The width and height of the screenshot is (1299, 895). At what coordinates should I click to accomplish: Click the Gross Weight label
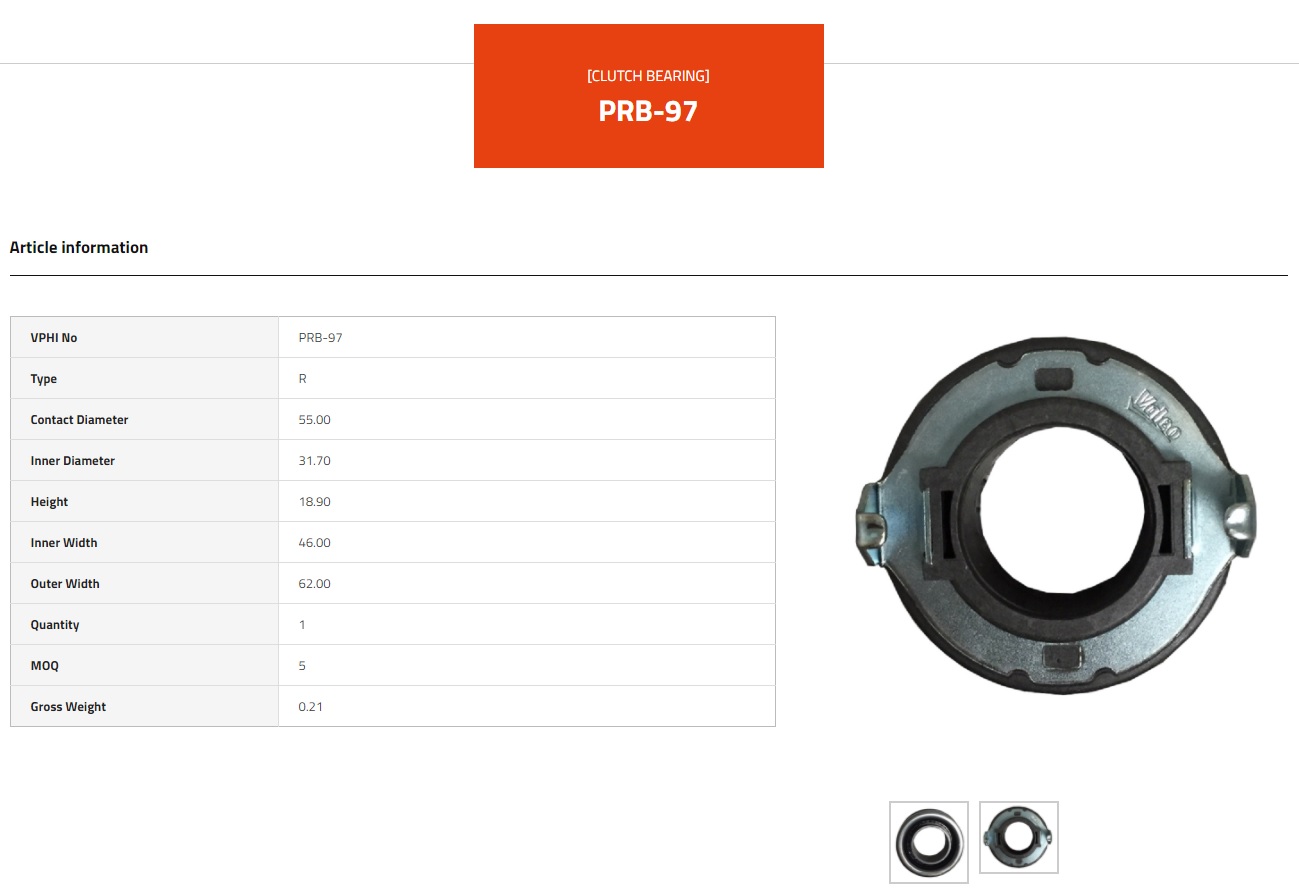pyautogui.click(x=68, y=707)
